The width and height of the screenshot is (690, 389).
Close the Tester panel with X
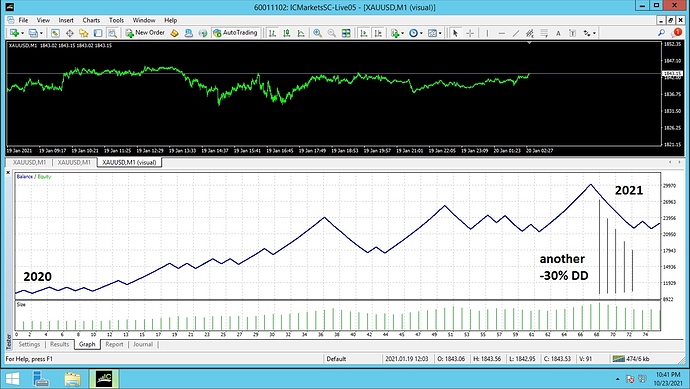8,172
